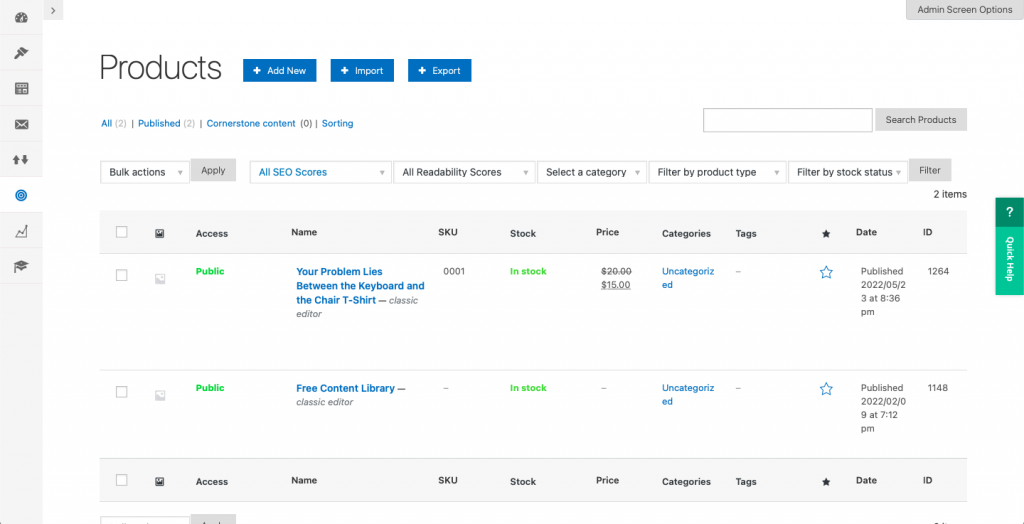Click the graduation cap icon in sidebar
1024x524 pixels.
(21, 266)
